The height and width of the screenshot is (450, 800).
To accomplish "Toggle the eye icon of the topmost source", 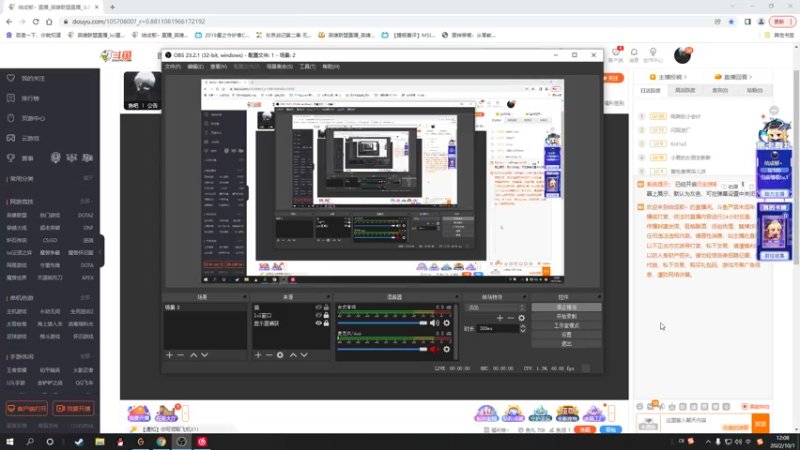I will (318, 308).
